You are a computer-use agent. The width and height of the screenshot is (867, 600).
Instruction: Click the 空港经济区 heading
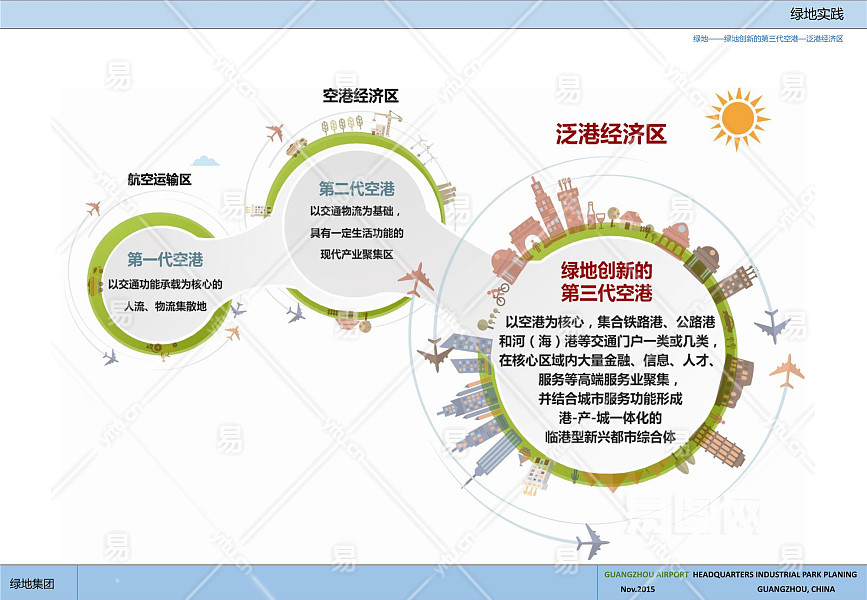click(361, 96)
